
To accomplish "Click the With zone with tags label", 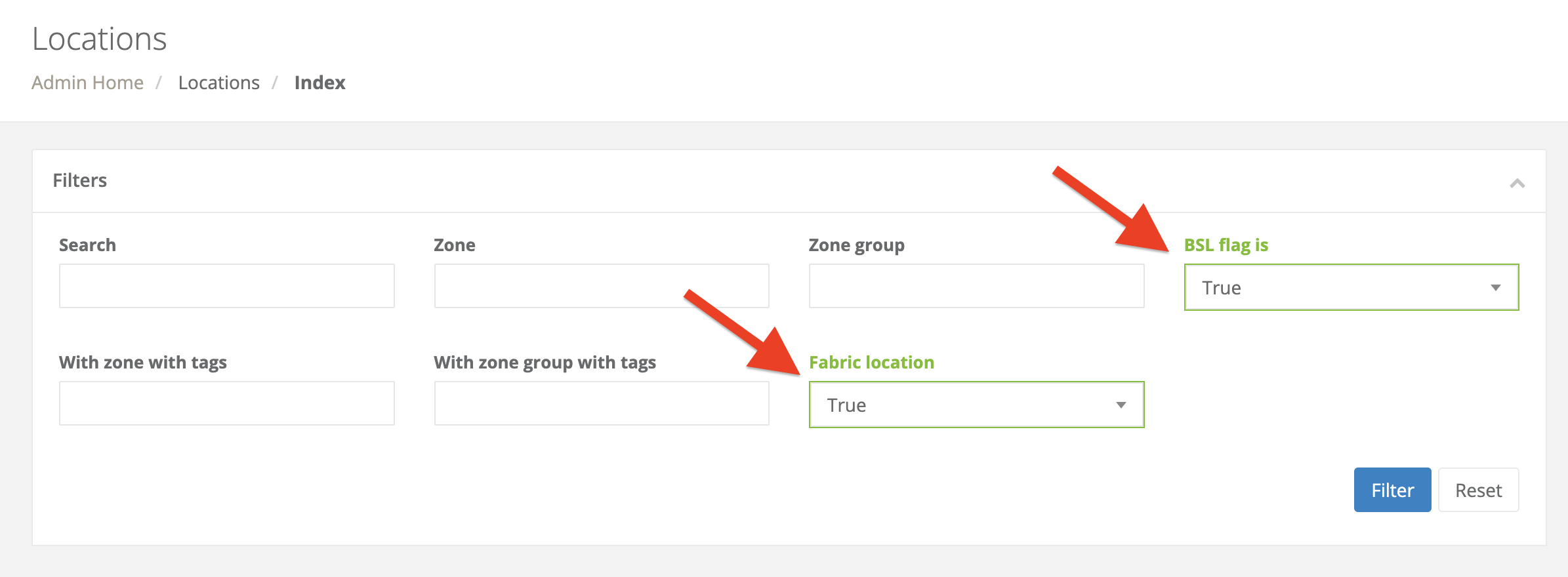I will tap(142, 363).
